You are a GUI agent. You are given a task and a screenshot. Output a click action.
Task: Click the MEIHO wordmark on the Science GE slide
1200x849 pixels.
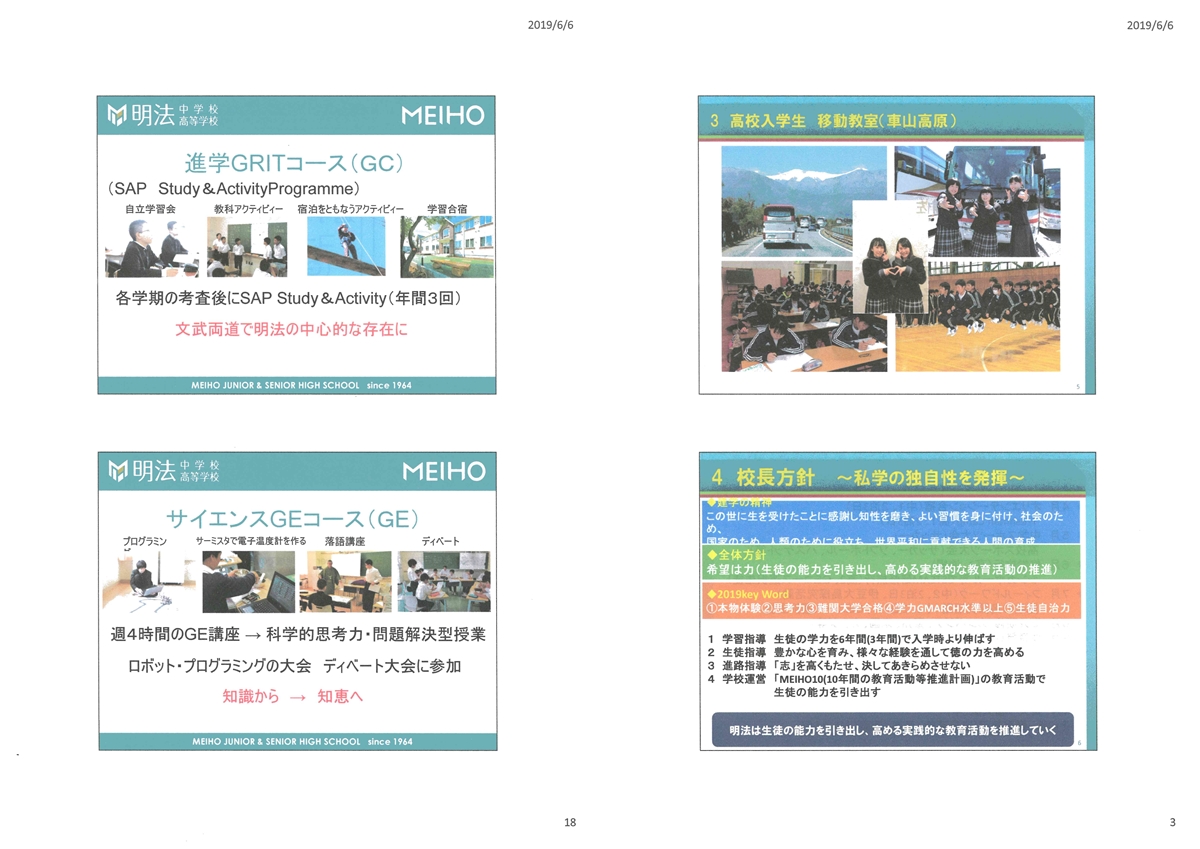(x=442, y=471)
